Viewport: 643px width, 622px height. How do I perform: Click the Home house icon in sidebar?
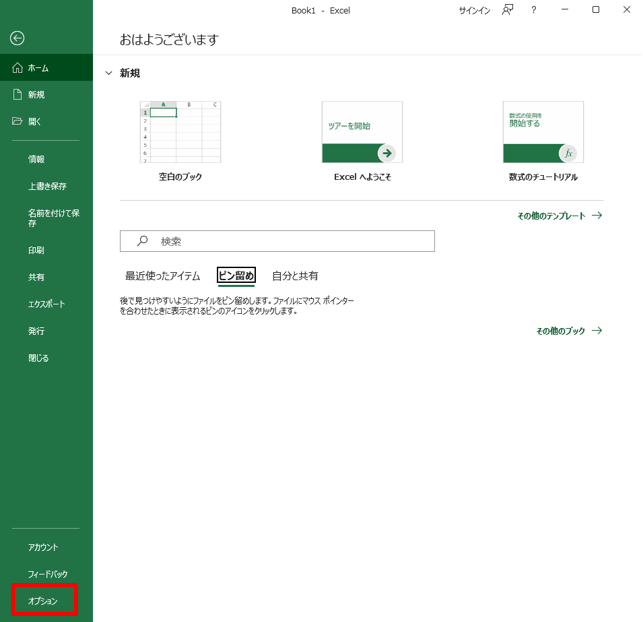pyautogui.click(x=17, y=68)
